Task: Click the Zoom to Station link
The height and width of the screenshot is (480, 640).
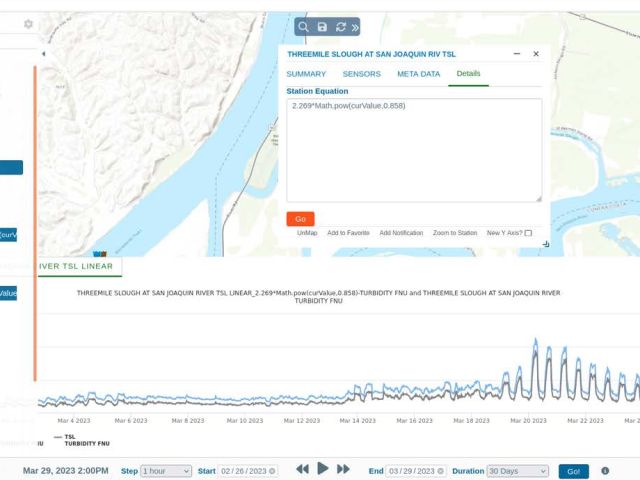Action: pyautogui.click(x=455, y=233)
